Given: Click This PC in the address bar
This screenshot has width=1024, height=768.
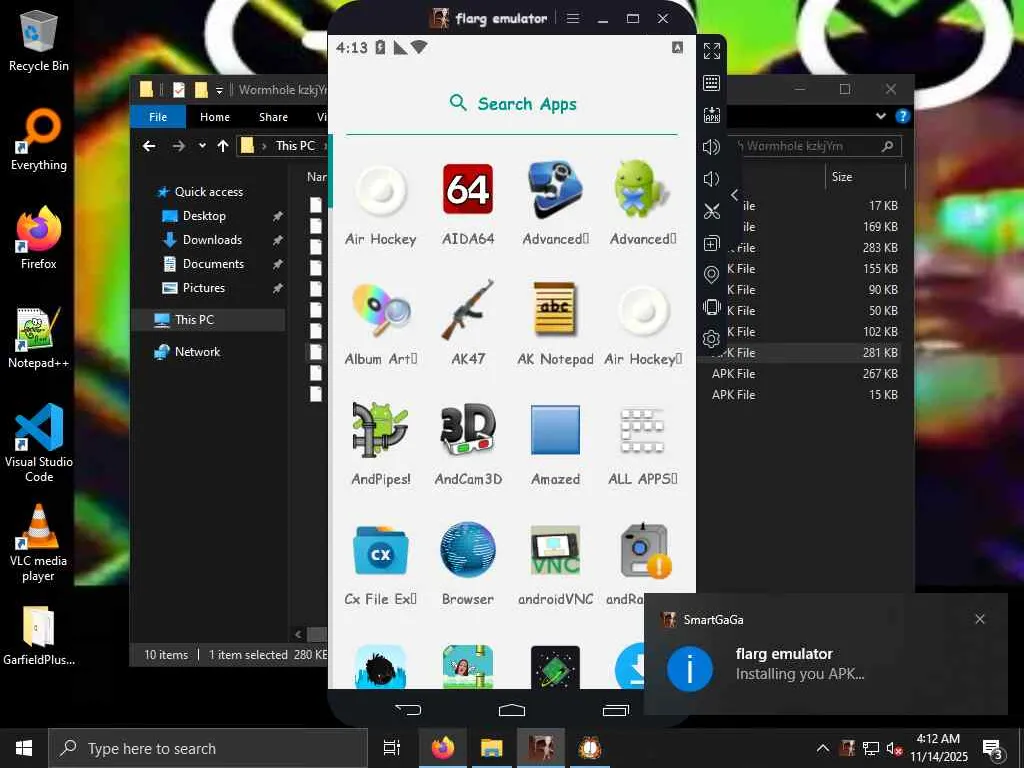Looking at the screenshot, I should [x=295, y=146].
